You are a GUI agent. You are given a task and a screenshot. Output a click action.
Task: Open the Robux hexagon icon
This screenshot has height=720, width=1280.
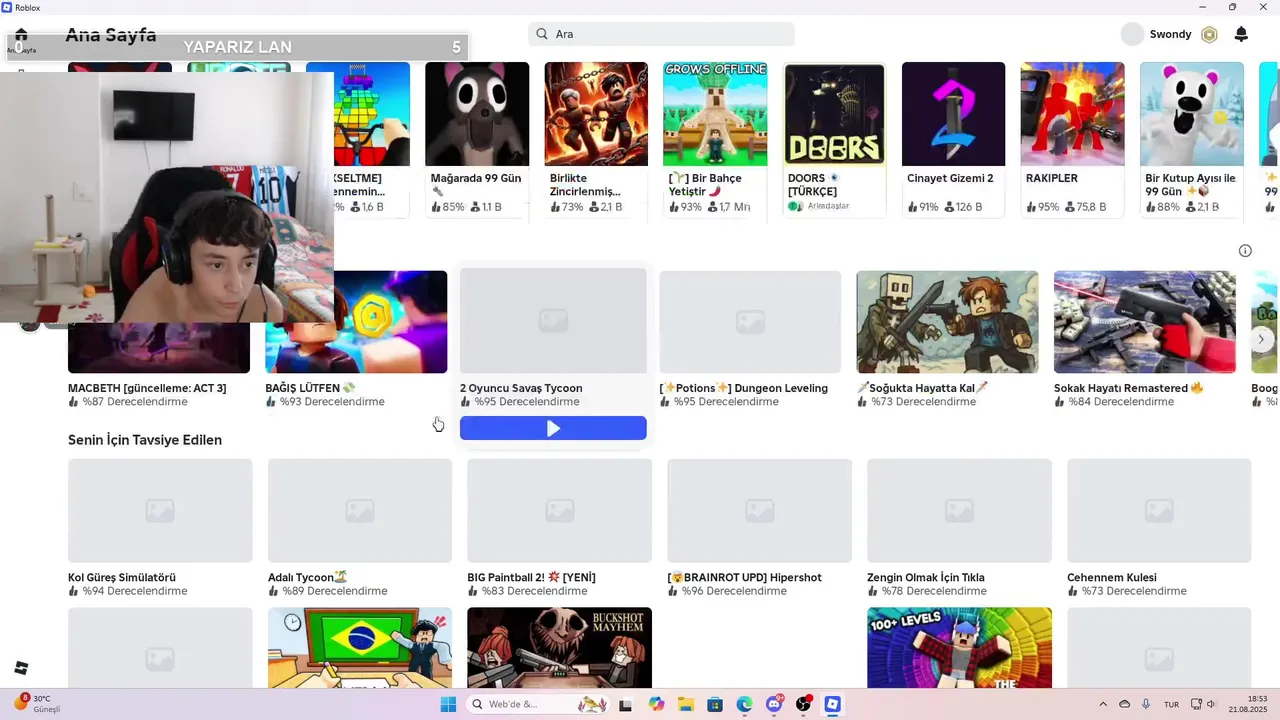tap(1209, 34)
